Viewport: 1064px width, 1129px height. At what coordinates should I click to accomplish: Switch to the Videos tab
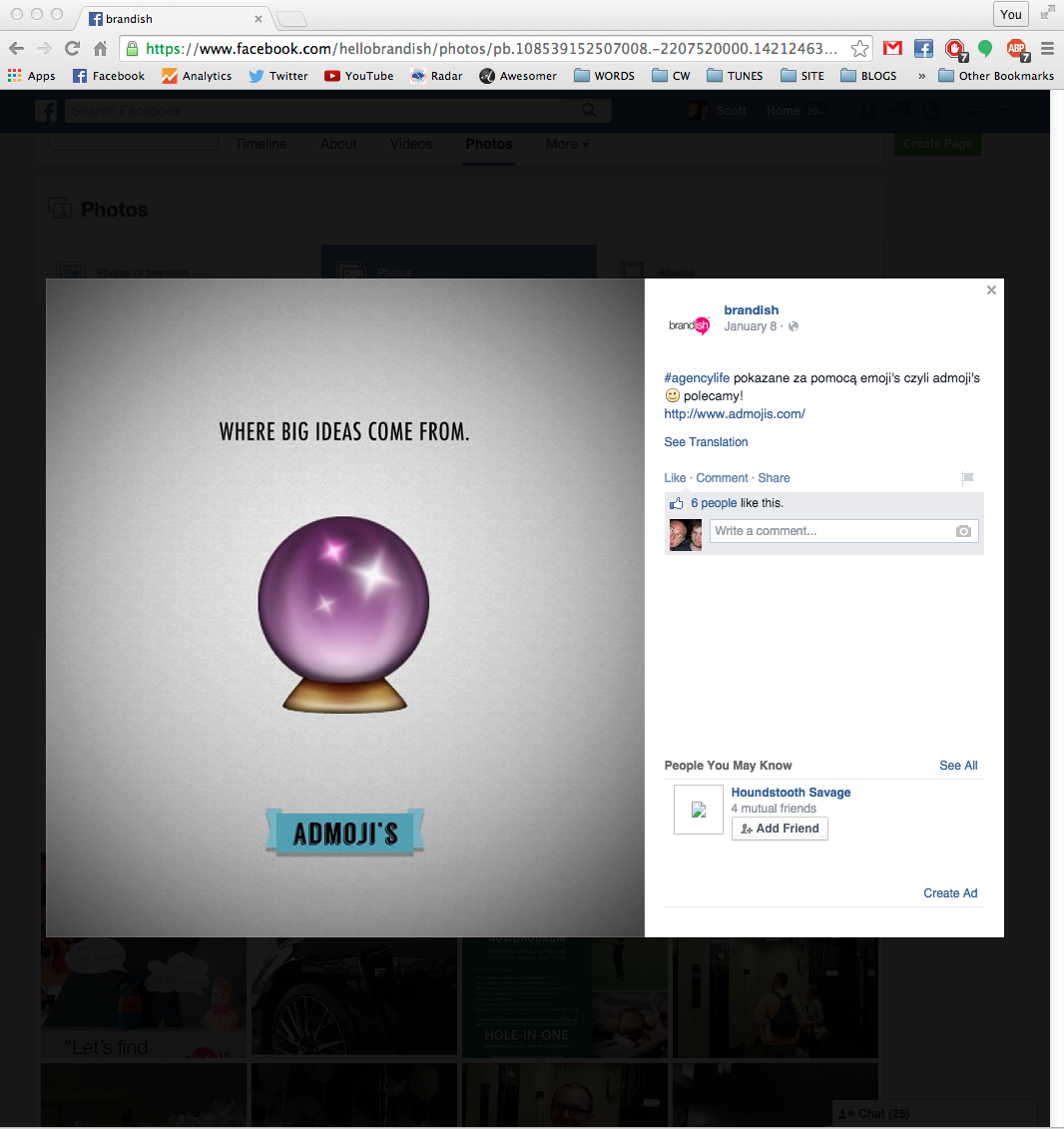[411, 144]
